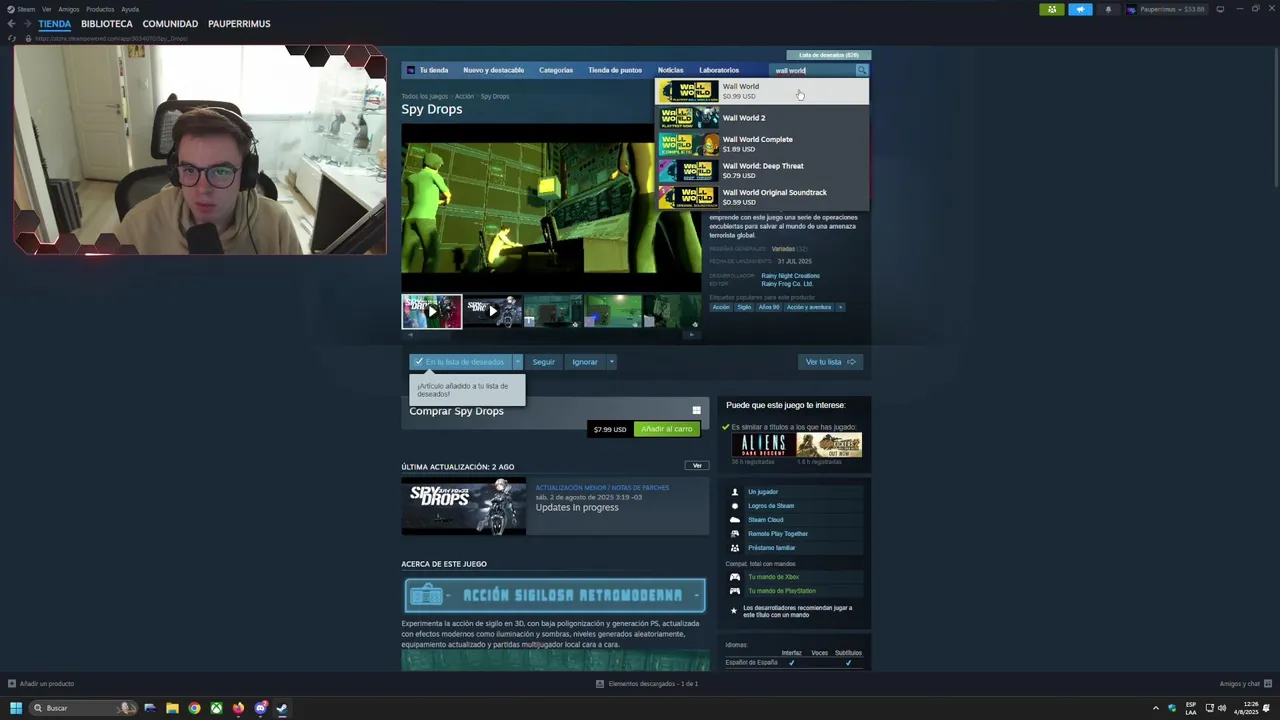This screenshot has width=1280, height=720.
Task: Select Wall World: Deep Threat suggestion
Action: (762, 171)
